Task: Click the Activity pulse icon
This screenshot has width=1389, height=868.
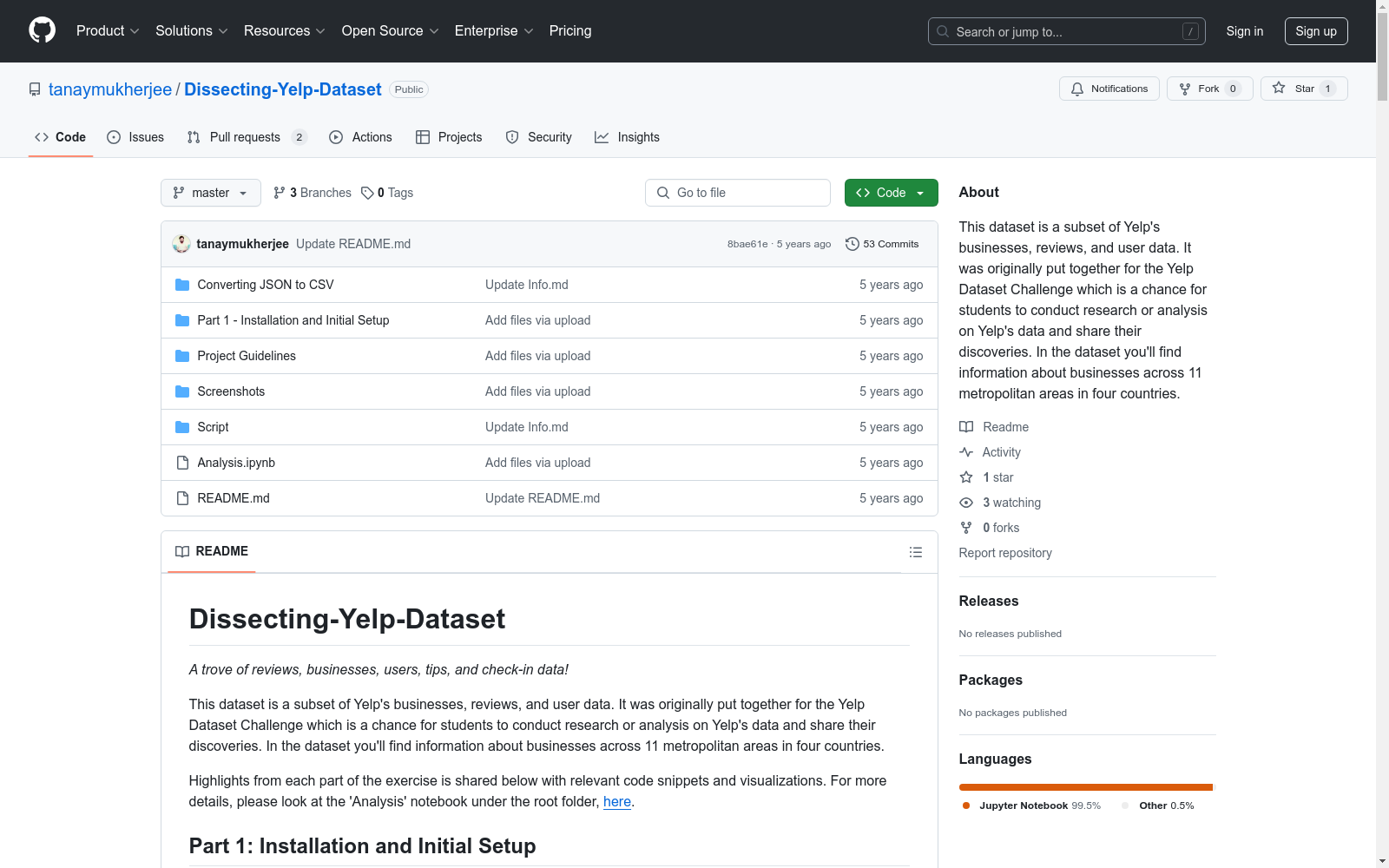Action: (966, 452)
